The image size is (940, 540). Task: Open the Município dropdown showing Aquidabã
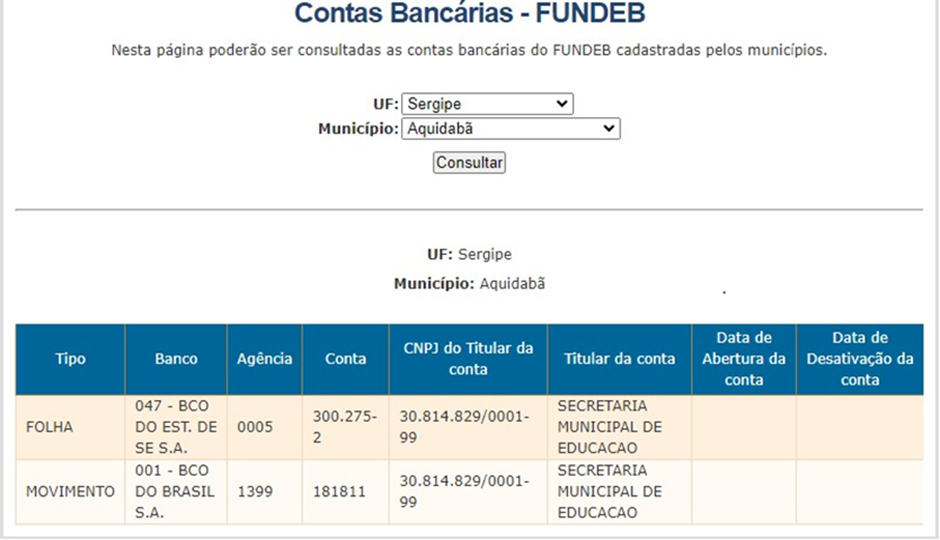[x=511, y=128]
